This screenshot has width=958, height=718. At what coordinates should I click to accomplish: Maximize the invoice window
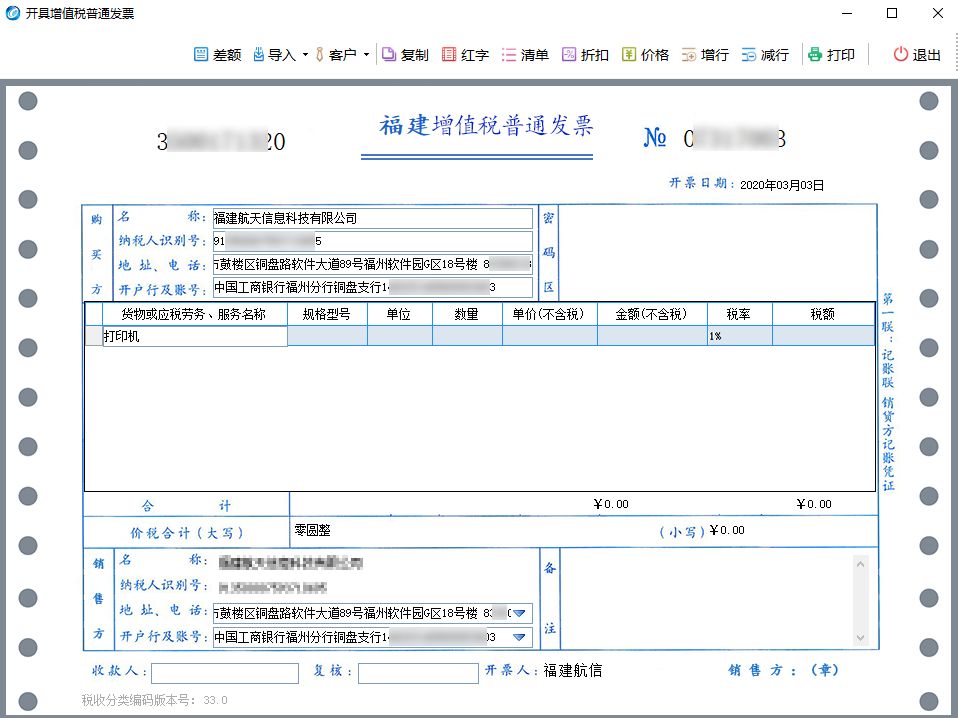892,13
